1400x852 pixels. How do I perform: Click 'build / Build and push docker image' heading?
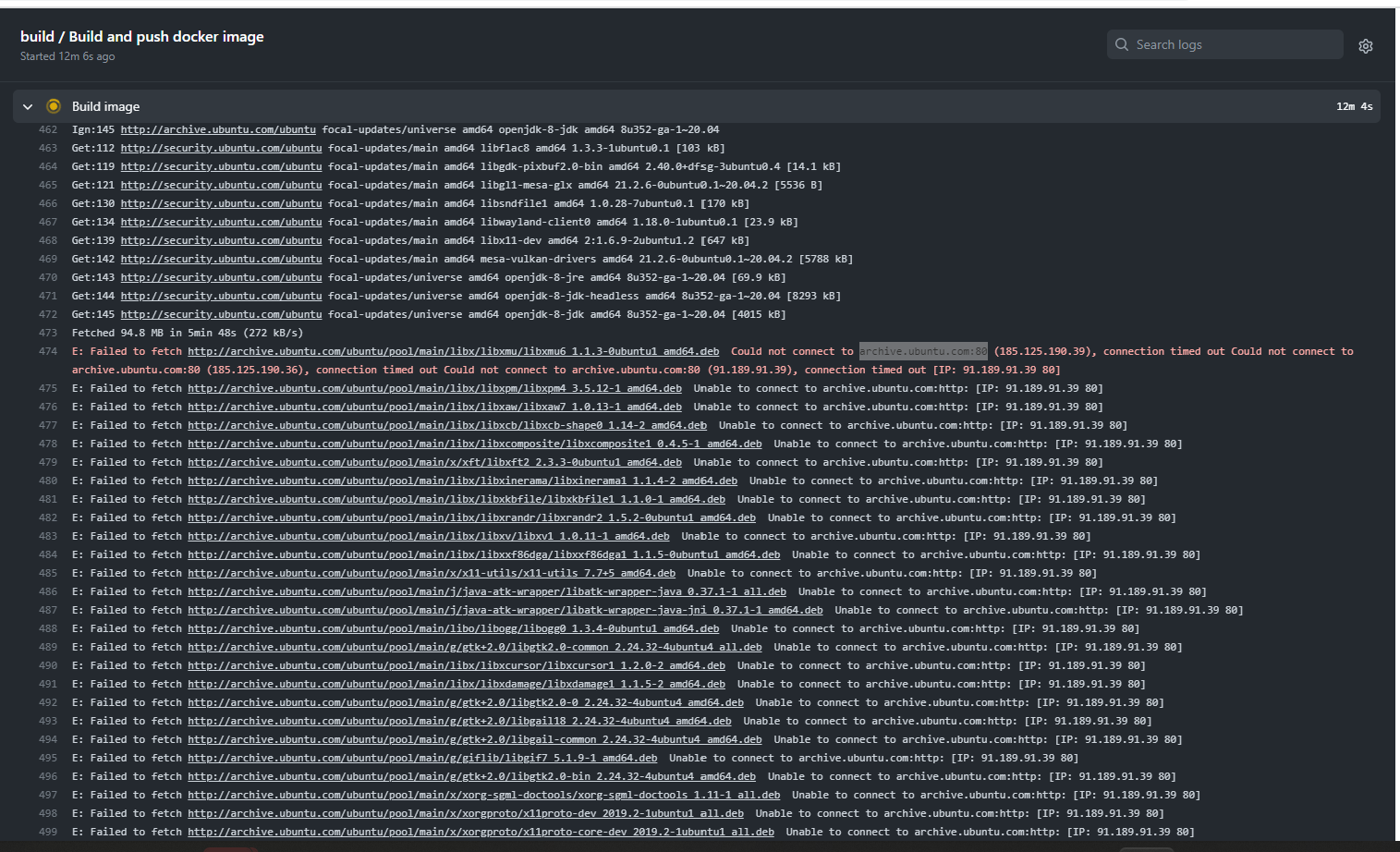point(142,36)
